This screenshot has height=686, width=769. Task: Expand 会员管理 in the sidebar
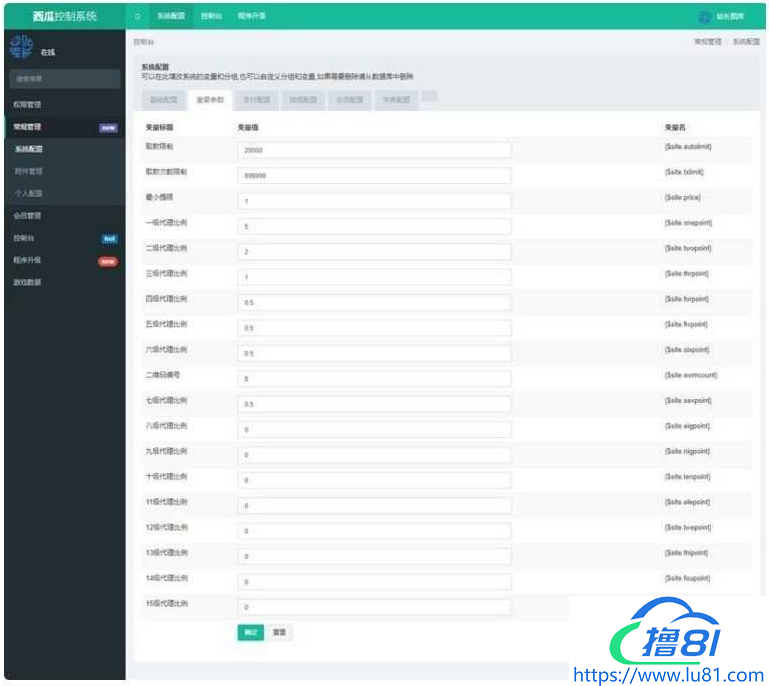click(x=28, y=215)
